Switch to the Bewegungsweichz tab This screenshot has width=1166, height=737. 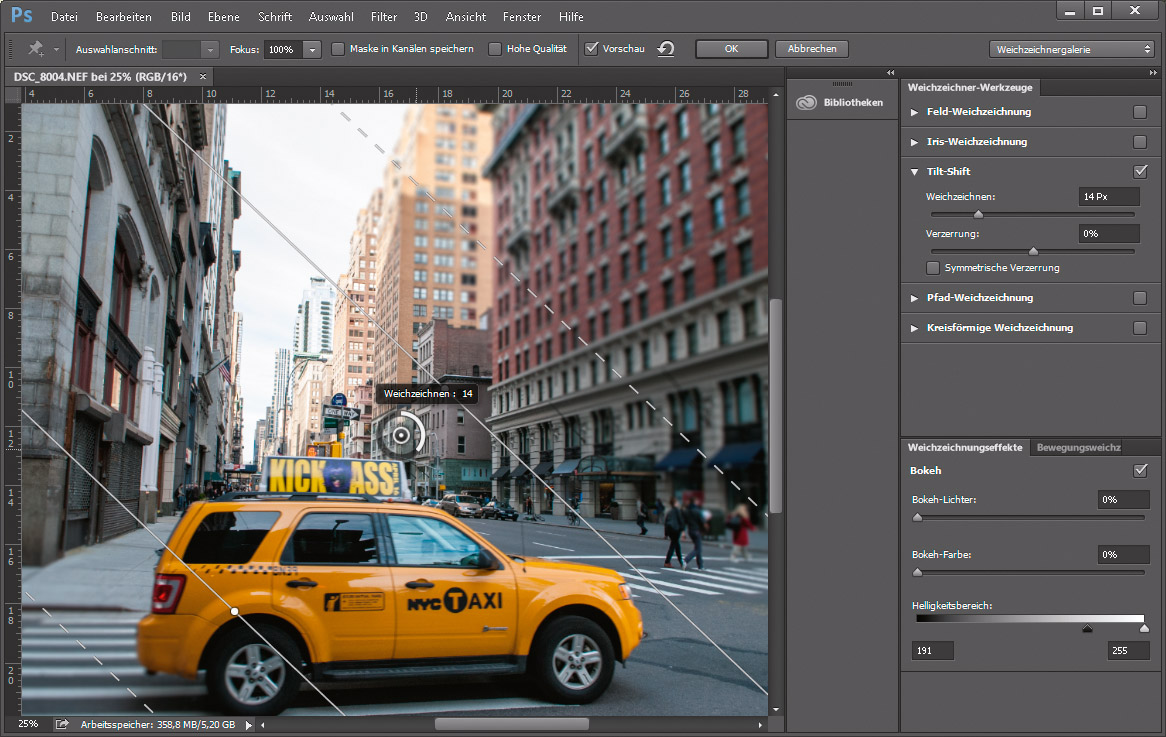coord(1078,448)
